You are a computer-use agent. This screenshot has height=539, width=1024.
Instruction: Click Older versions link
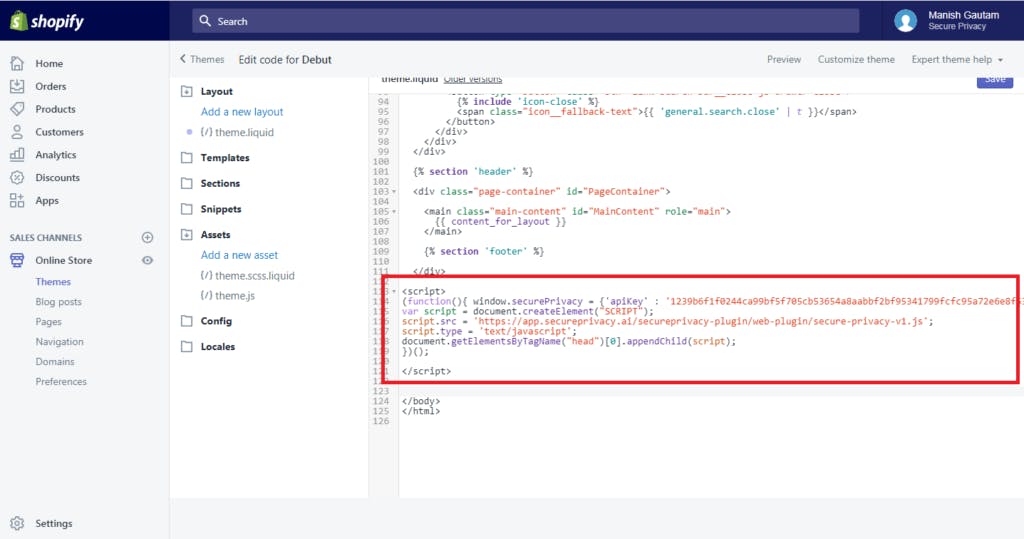pos(473,79)
